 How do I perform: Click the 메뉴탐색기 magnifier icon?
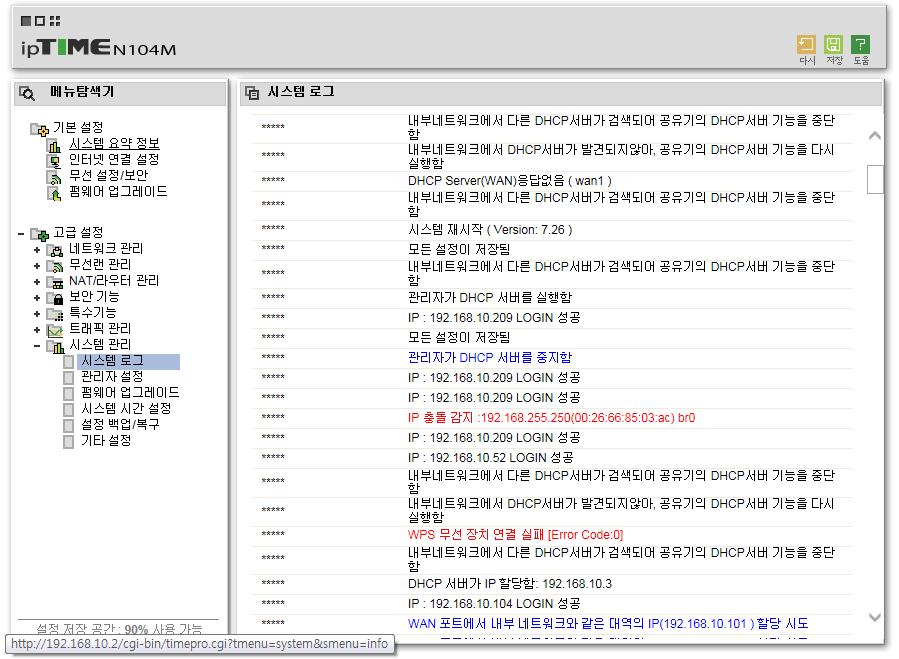[x=27, y=93]
